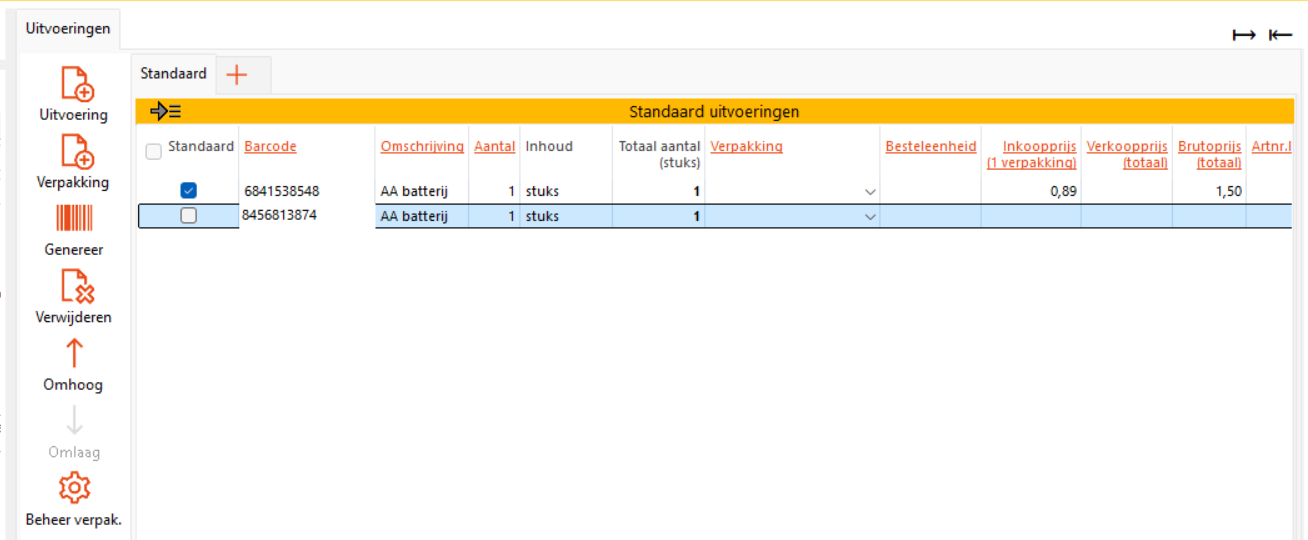Open Verpakking dropdown in selected second row
Screen dimensions: 1308x540
870,217
